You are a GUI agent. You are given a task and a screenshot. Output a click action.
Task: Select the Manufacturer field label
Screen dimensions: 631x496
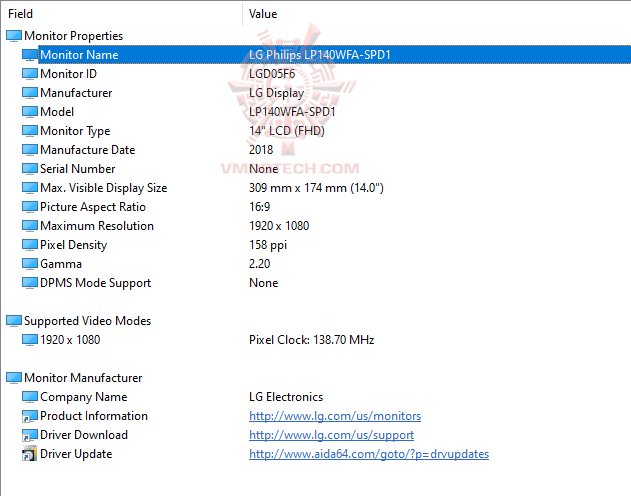tap(76, 93)
